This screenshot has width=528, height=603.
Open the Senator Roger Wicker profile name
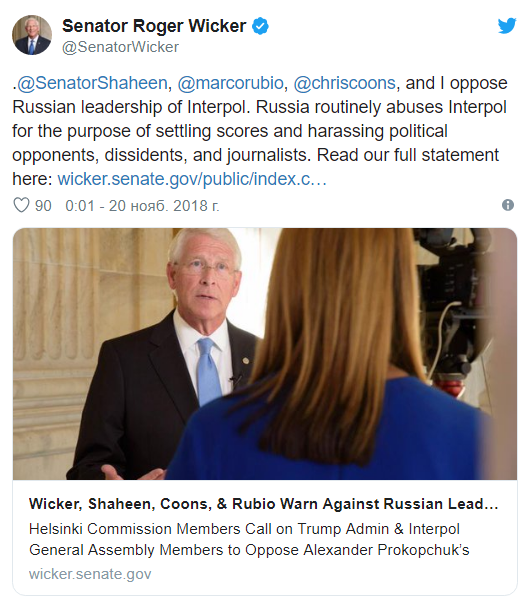[154, 26]
